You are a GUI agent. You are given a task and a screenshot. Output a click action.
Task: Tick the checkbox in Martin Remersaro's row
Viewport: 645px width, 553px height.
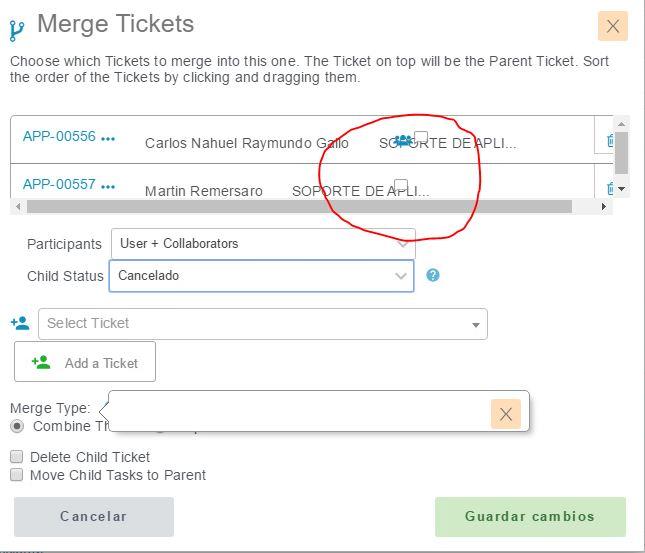tap(401, 184)
